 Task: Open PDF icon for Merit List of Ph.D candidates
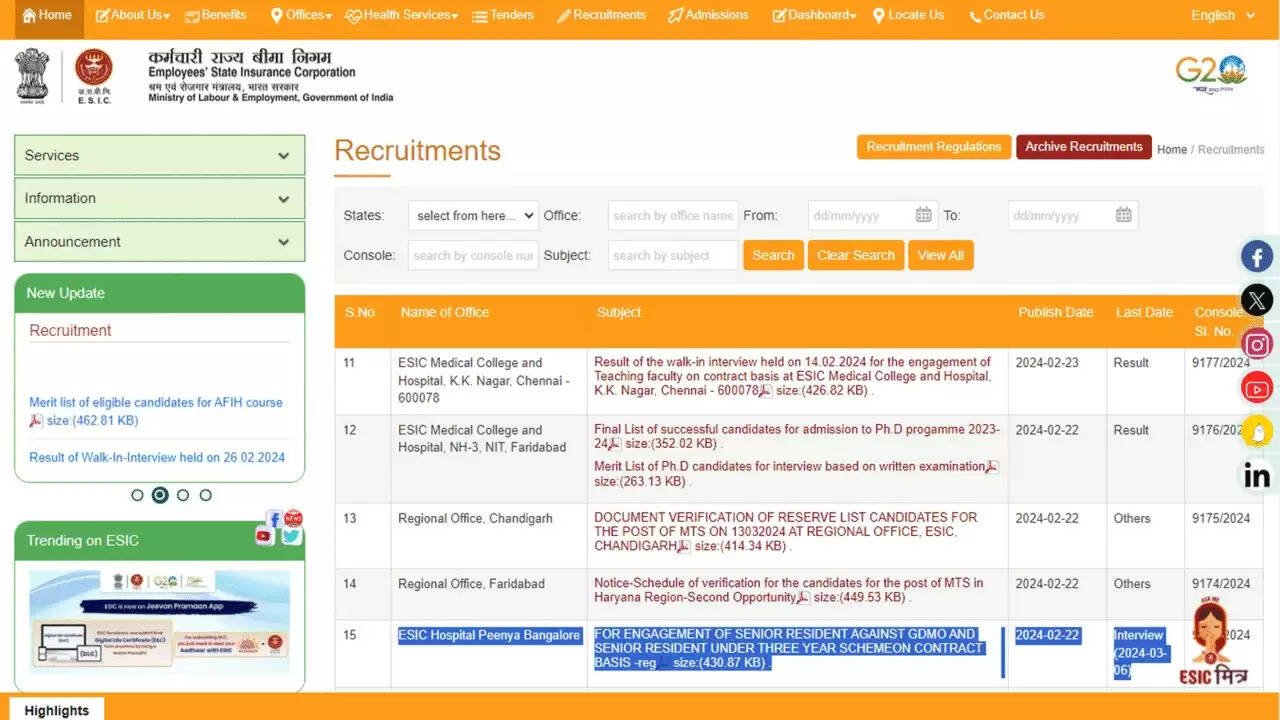(992, 467)
